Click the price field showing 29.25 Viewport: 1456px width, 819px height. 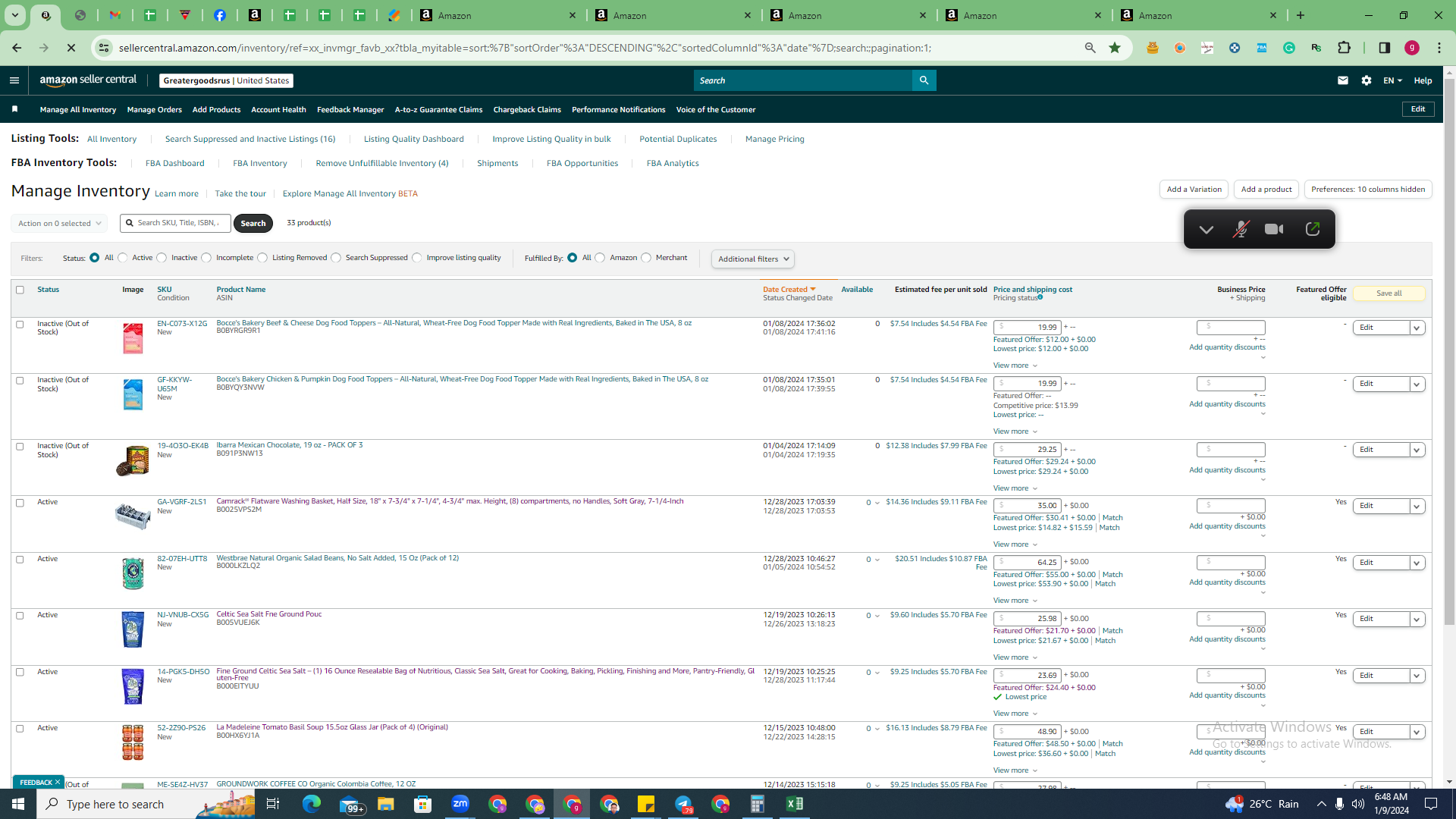1028,450
